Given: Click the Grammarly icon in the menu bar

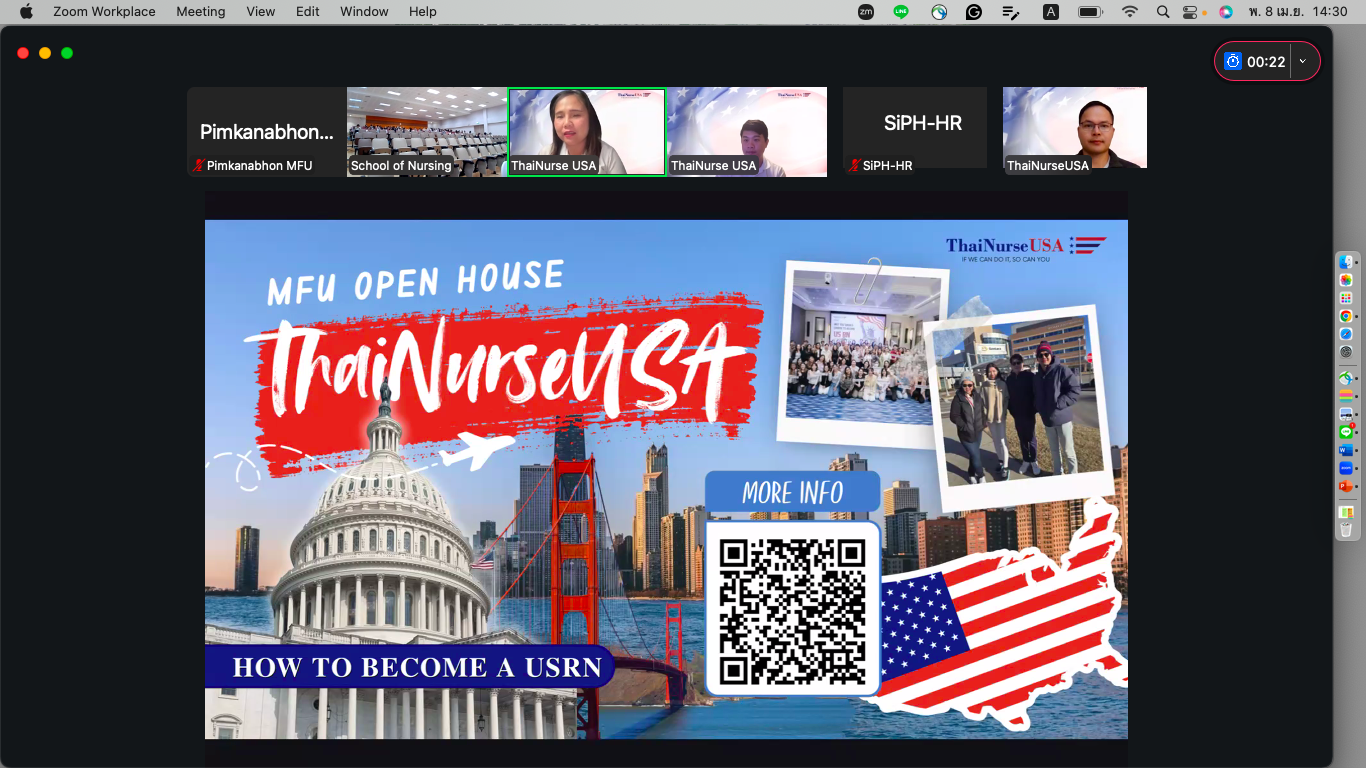Looking at the screenshot, I should click(x=974, y=12).
